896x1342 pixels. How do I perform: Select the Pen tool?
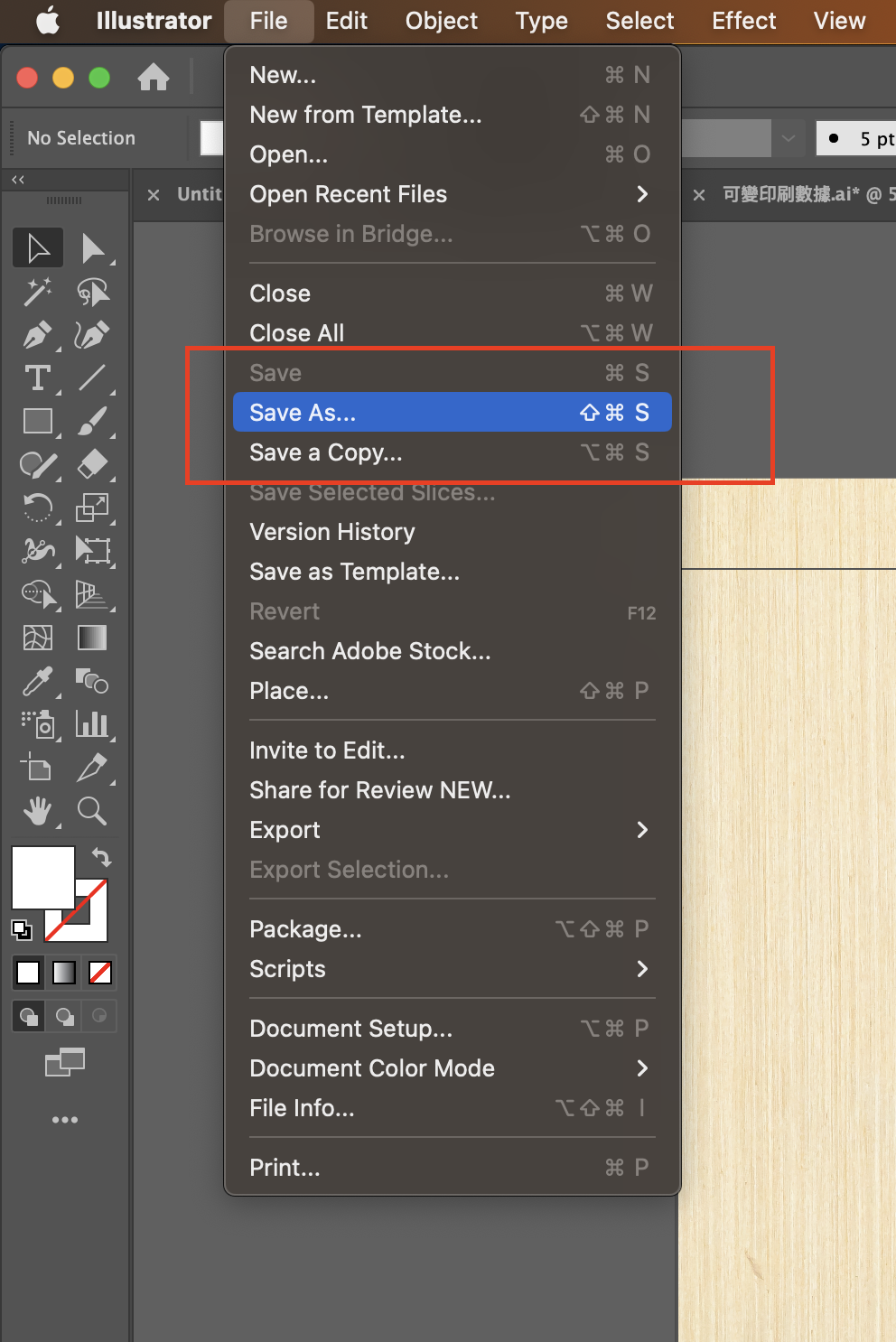[x=38, y=334]
